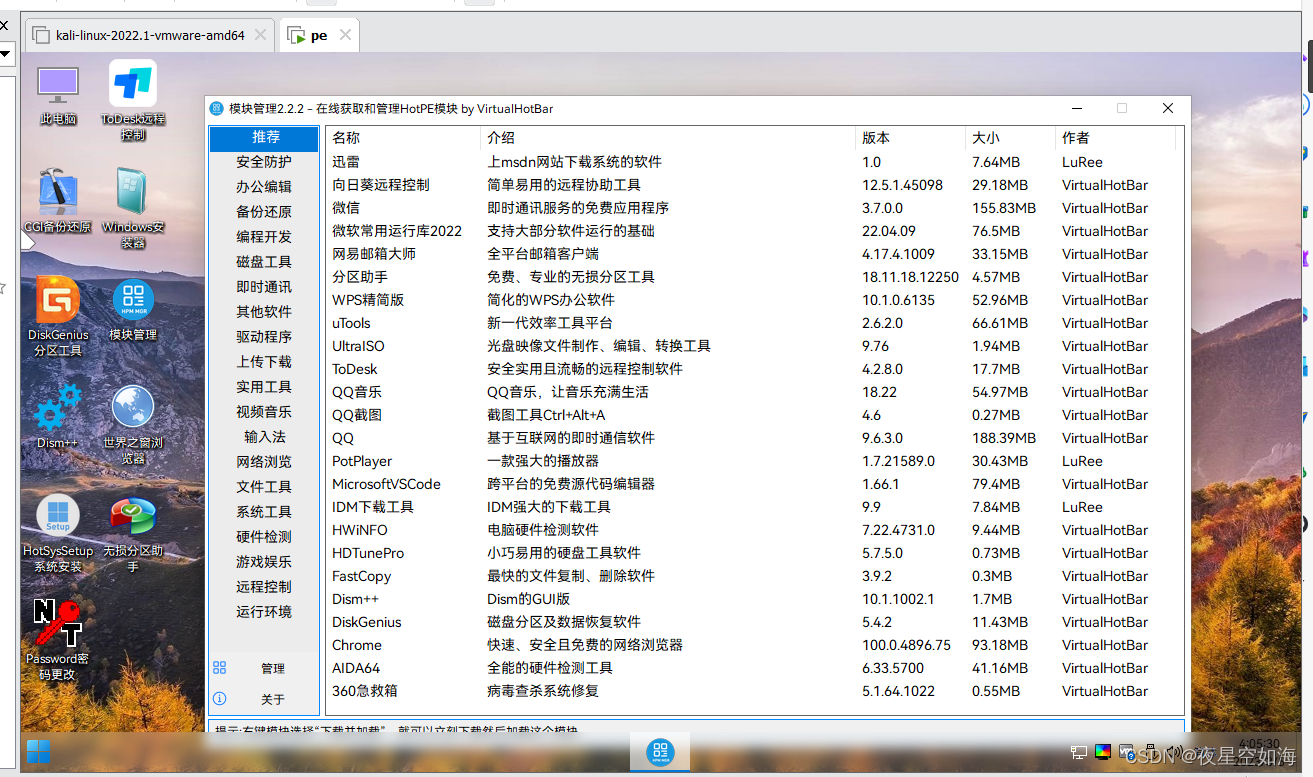Select the 360急救箱 module row
The height and width of the screenshot is (777, 1313).
(752, 691)
